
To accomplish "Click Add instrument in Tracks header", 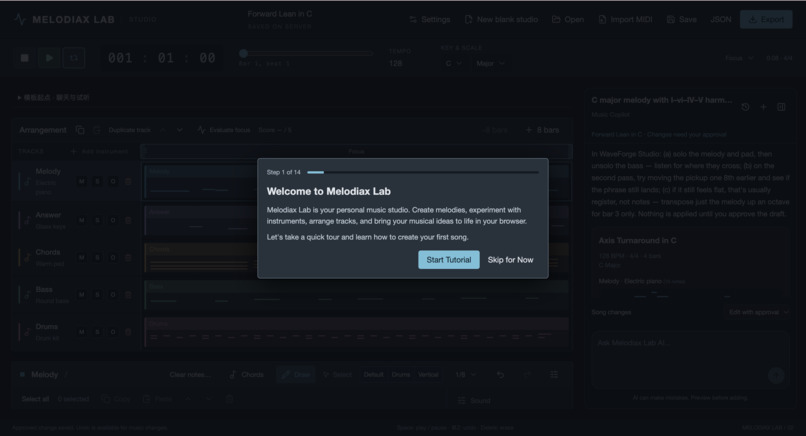I will coord(99,151).
